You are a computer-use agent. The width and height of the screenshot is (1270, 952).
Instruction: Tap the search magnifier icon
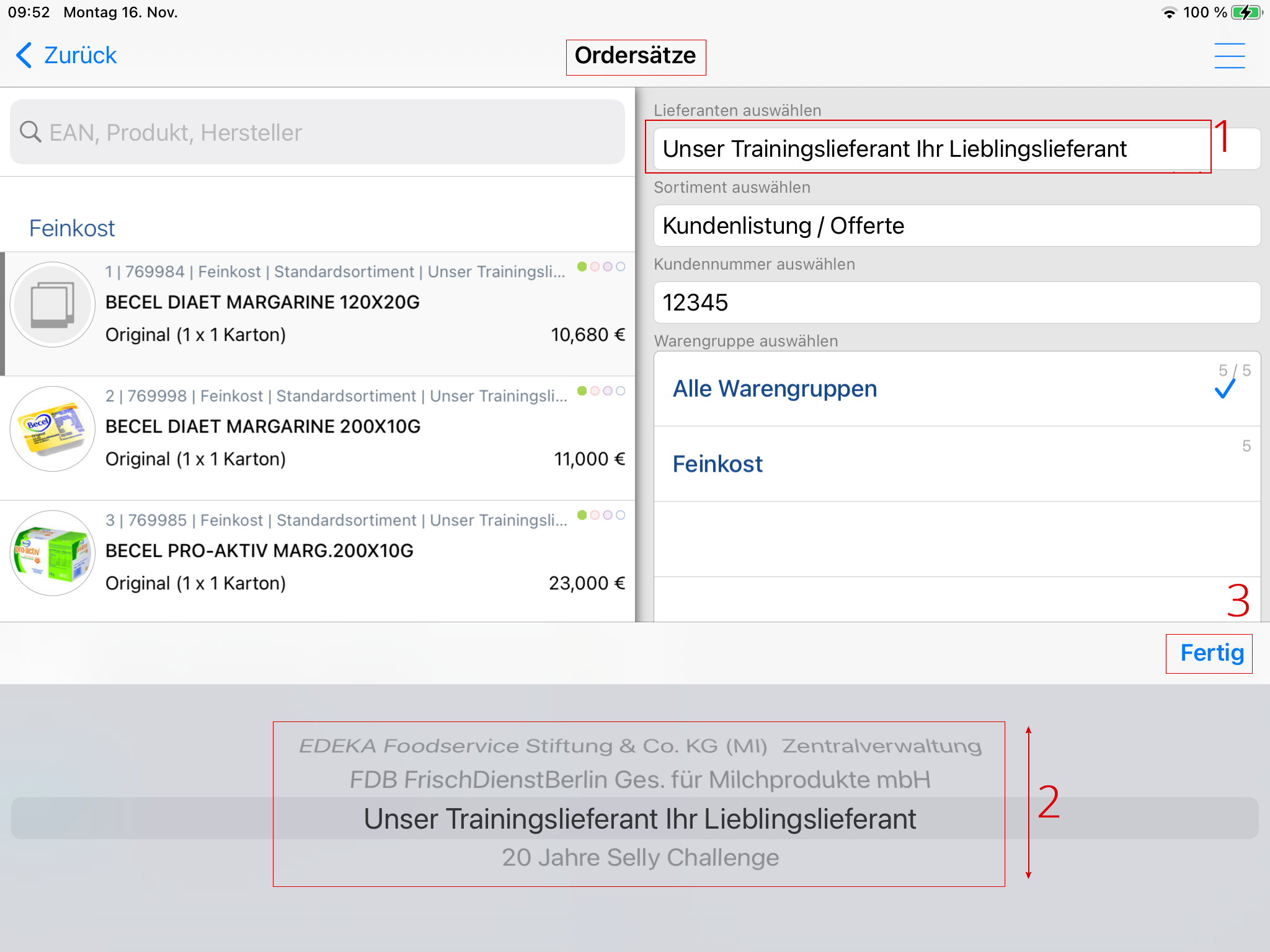30,132
